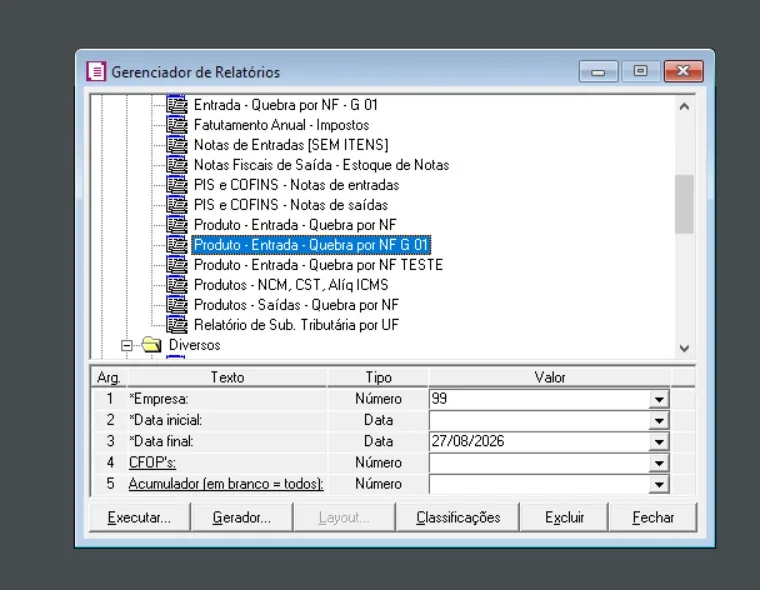The height and width of the screenshot is (590, 760).
Task: Select Notas Fiscais de Saída - Estoque de Notas
Action: (x=321, y=165)
